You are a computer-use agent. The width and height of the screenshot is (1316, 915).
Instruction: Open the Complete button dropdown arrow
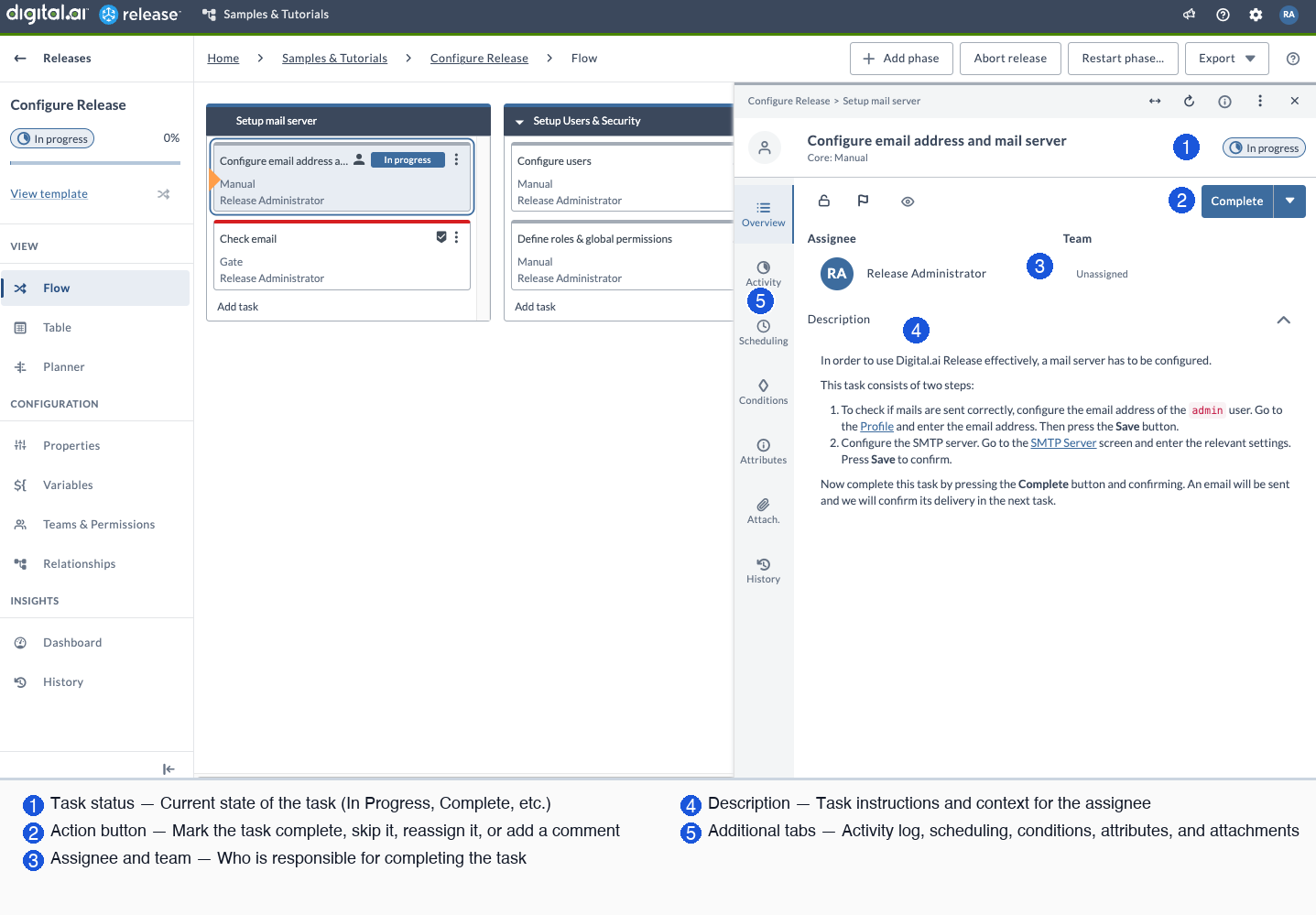point(1289,202)
